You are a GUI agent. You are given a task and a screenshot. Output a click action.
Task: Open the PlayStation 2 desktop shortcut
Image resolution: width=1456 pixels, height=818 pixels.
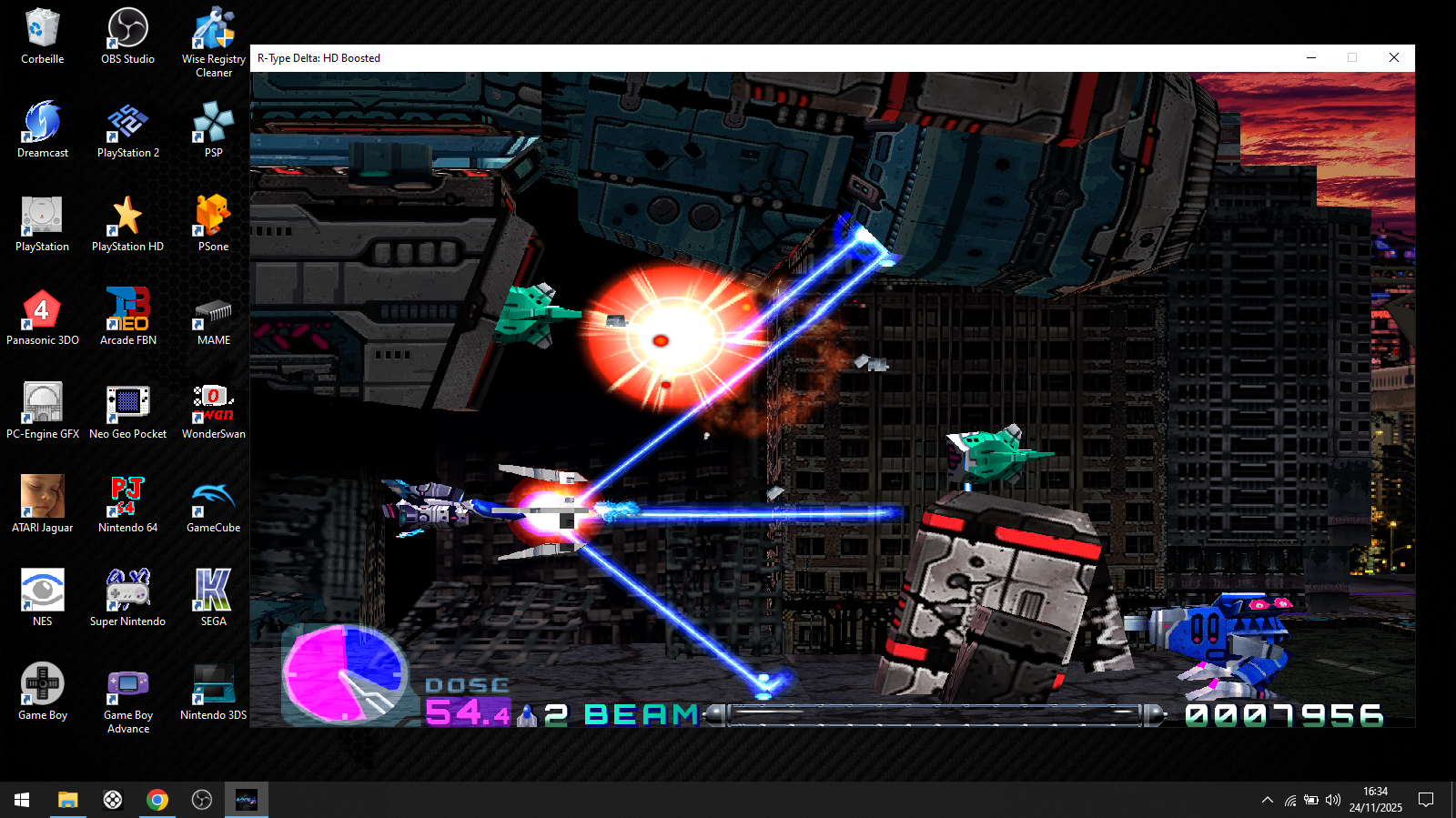[127, 129]
